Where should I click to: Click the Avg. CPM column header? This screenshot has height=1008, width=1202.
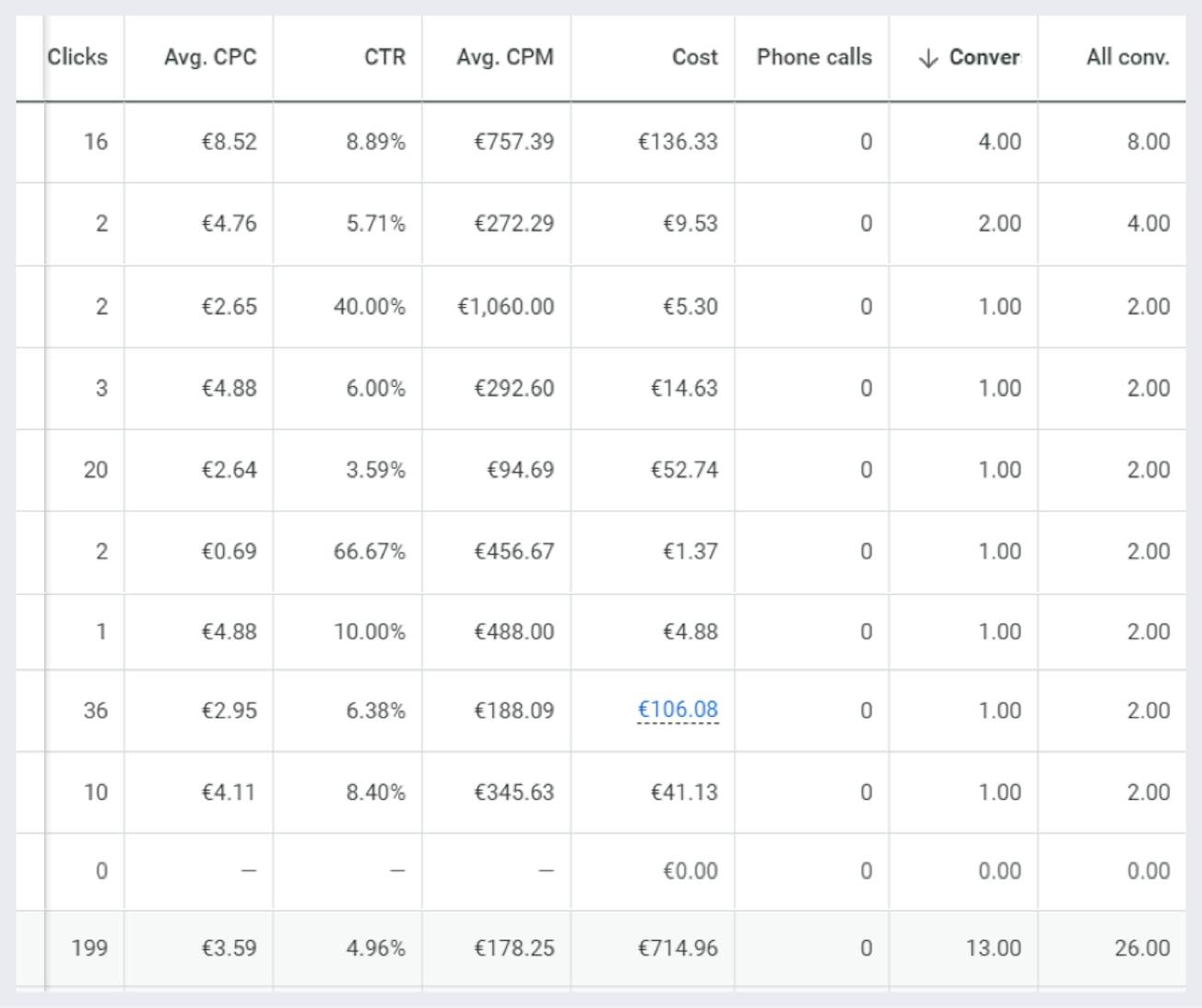505,57
